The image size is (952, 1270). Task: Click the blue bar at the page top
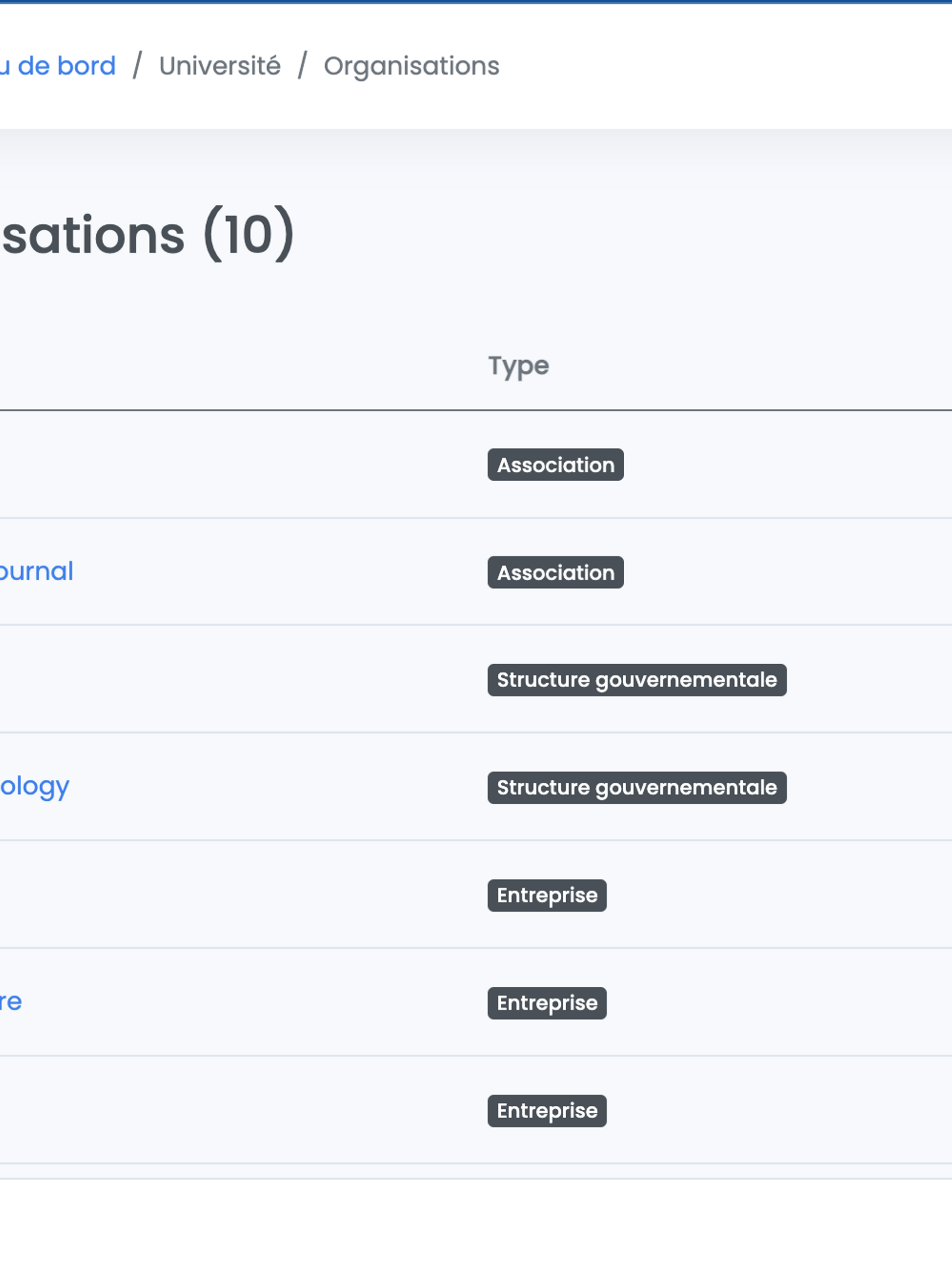476,1
